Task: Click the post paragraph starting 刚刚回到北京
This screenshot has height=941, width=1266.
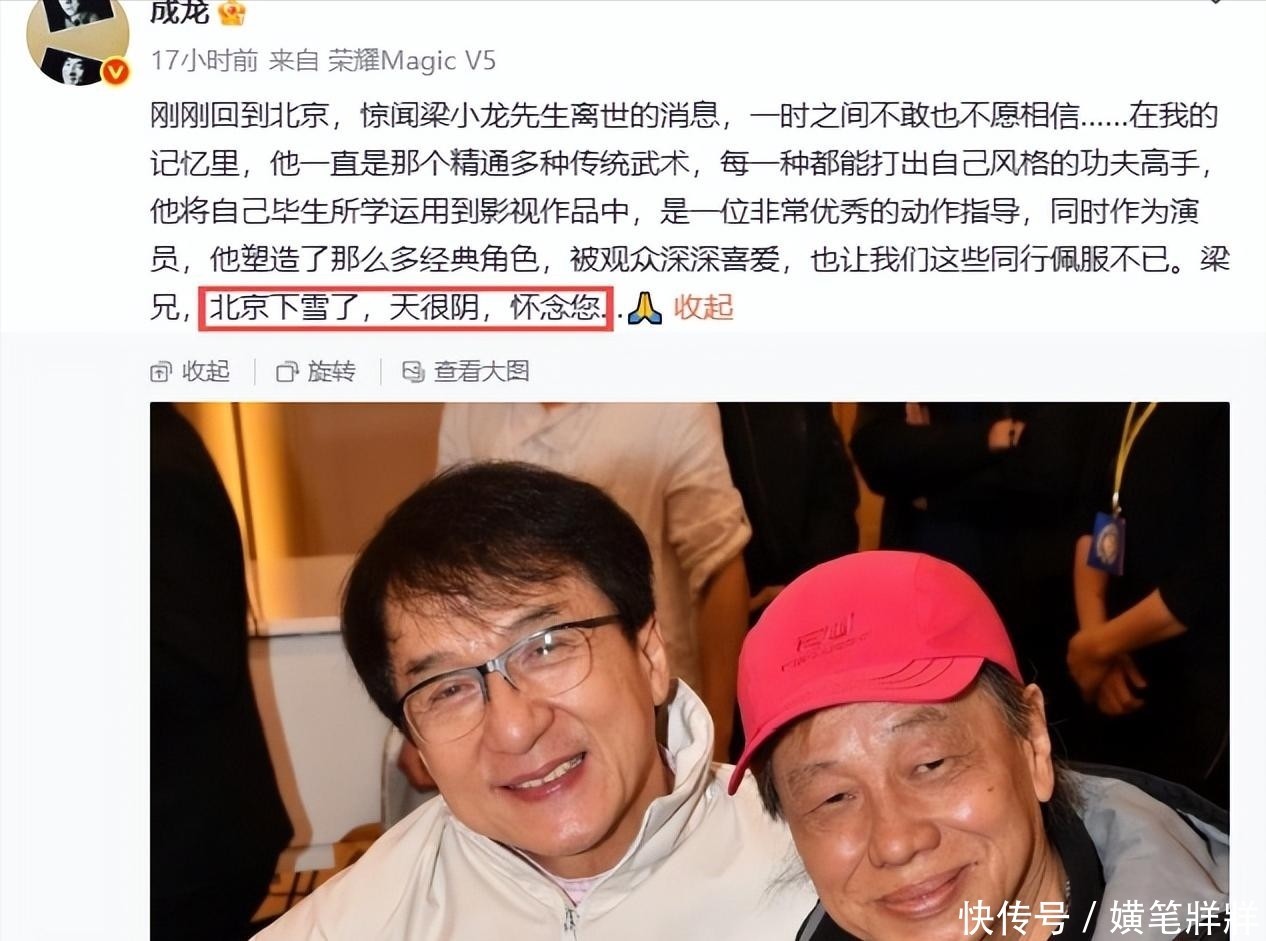Action: click(x=689, y=211)
